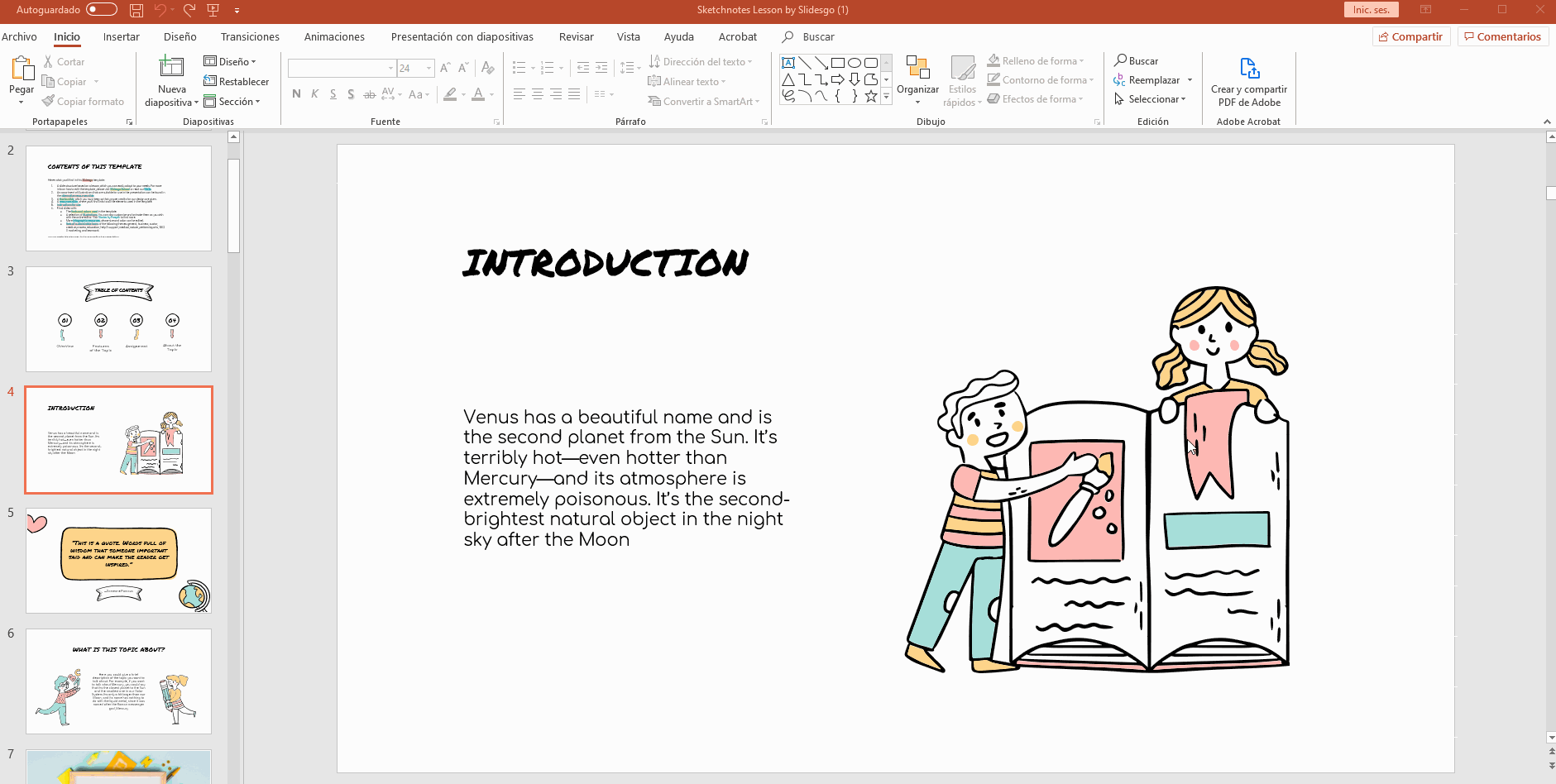Select the text box shape in gallery
This screenshot has height=784, width=1556.
(x=788, y=63)
